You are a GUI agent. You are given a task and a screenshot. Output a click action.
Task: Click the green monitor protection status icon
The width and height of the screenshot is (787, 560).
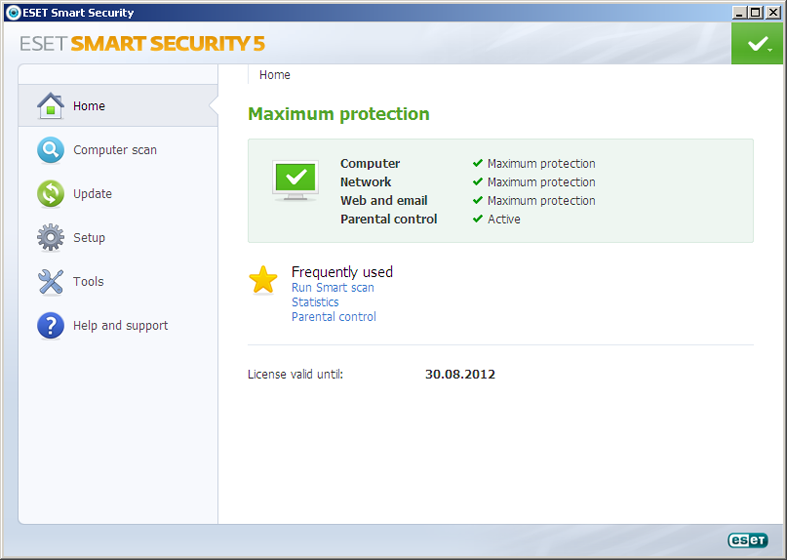296,181
